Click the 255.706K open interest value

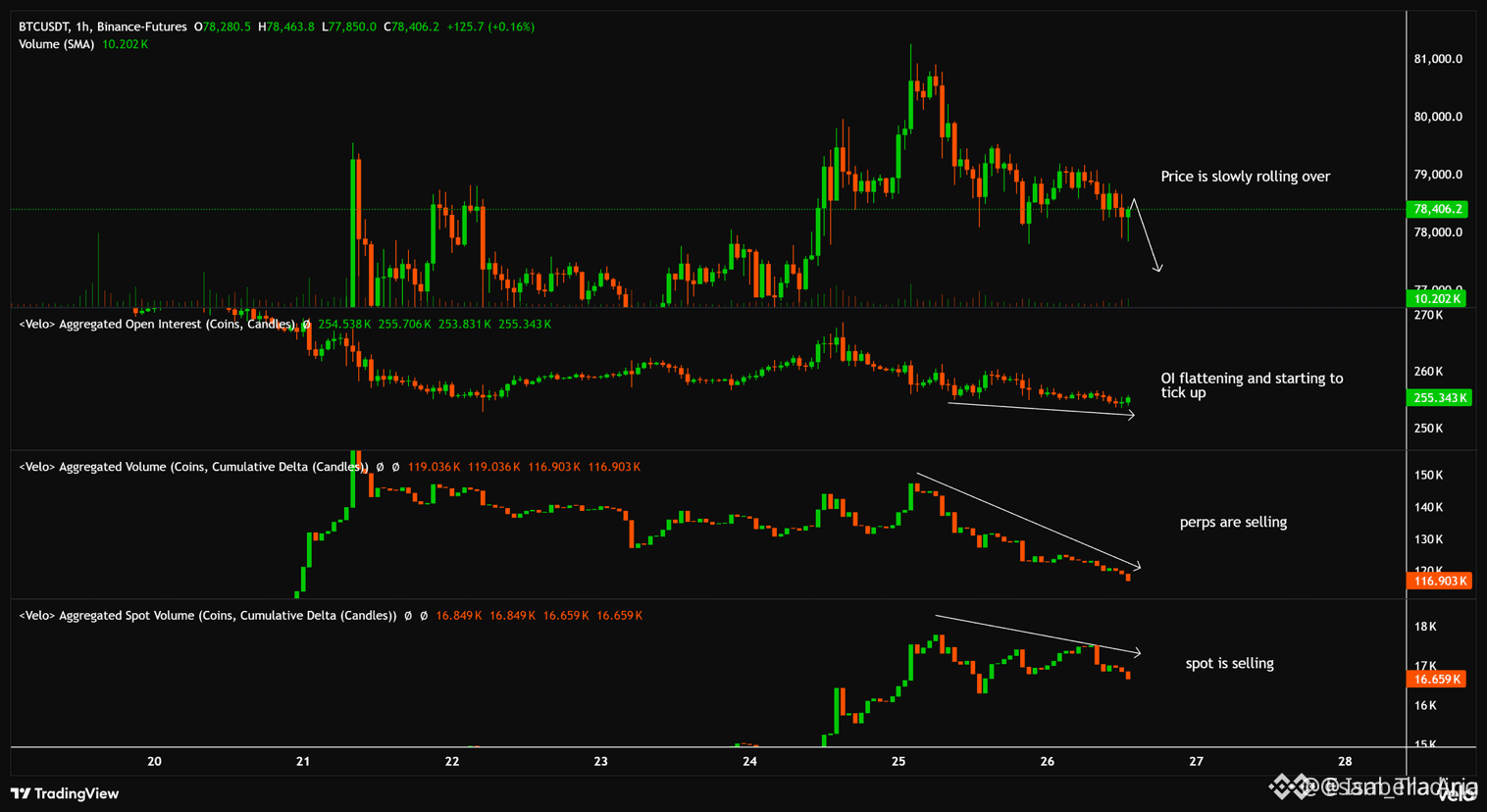coord(404,324)
